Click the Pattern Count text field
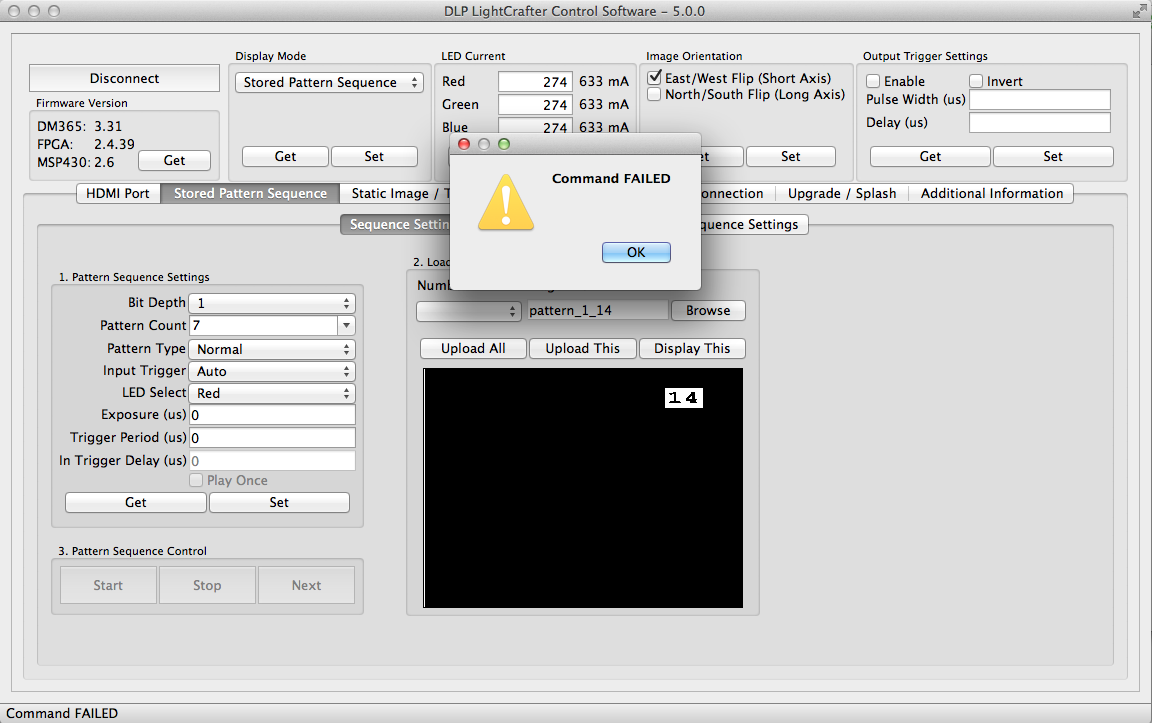Image resolution: width=1152 pixels, height=723 pixels. pos(263,325)
